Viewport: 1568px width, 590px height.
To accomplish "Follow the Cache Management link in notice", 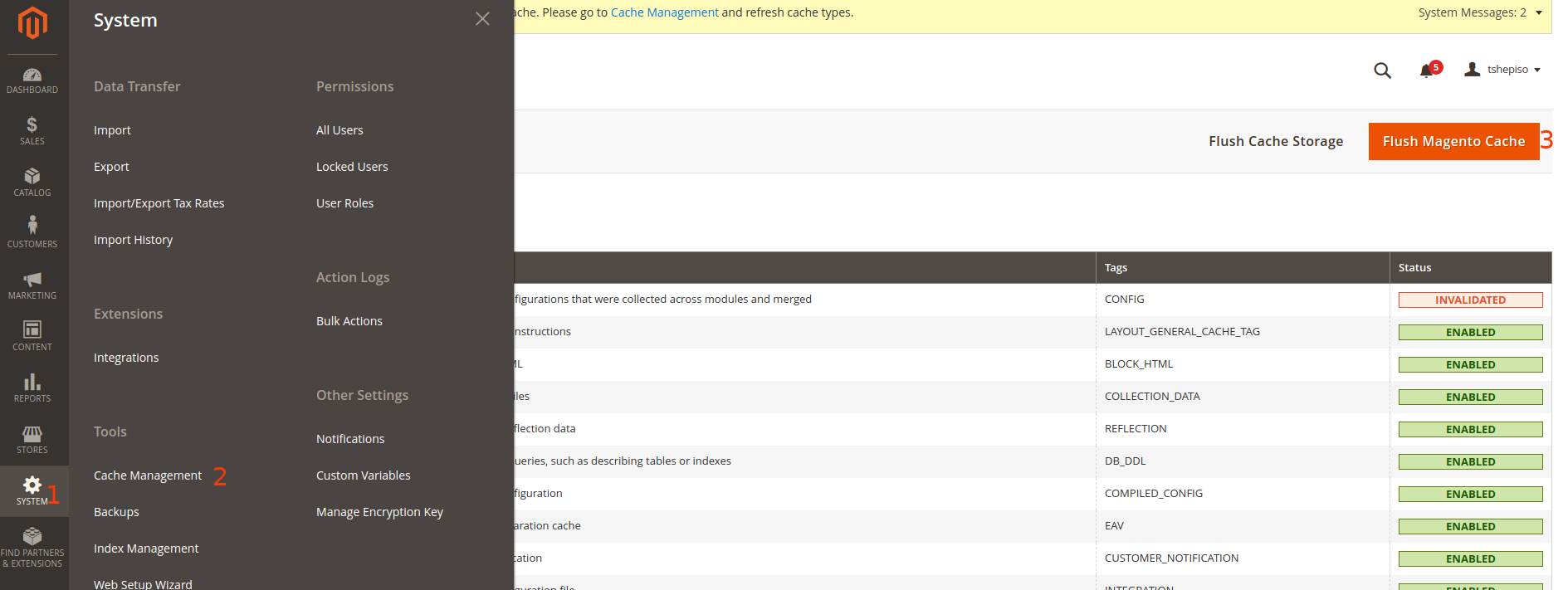I will 664,12.
